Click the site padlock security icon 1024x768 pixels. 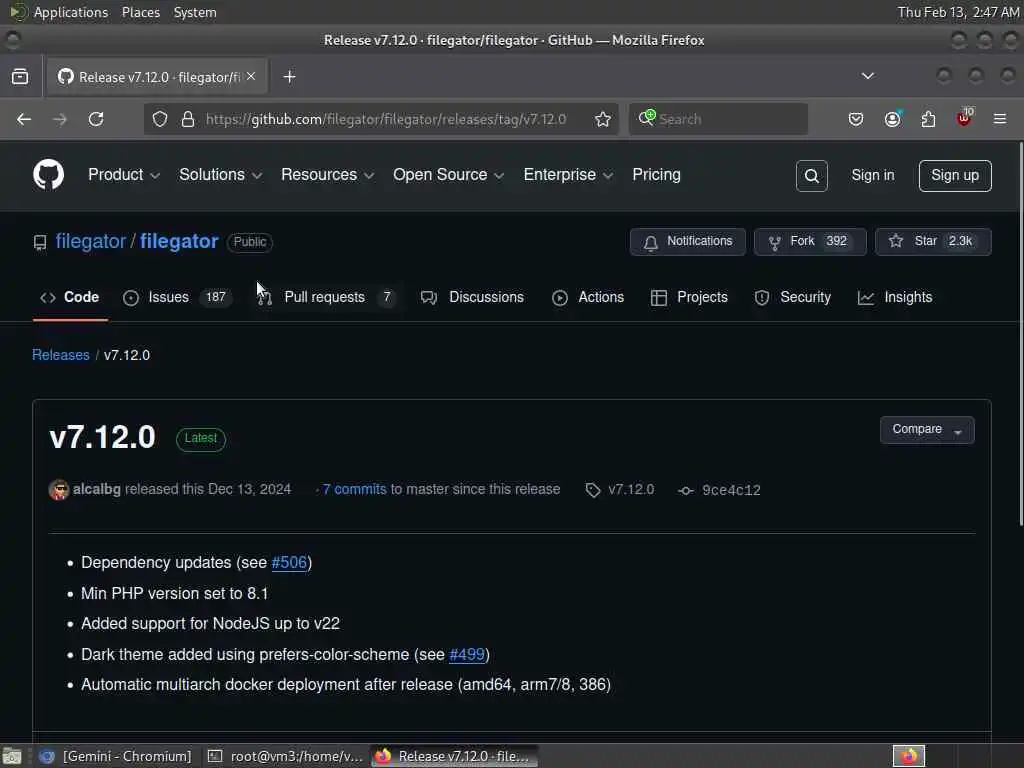point(187,119)
